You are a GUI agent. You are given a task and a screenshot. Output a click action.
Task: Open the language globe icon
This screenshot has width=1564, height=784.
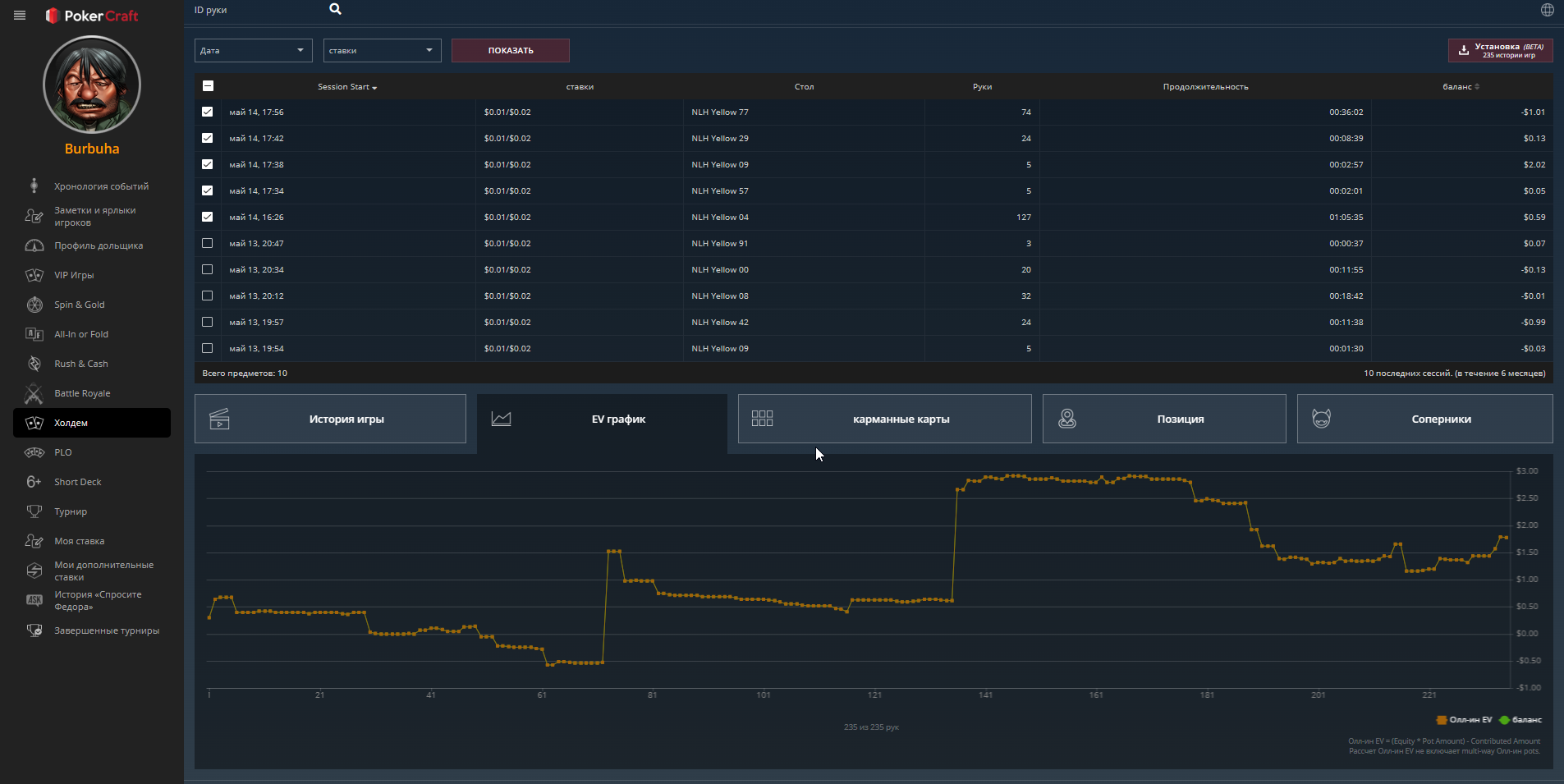click(x=1548, y=10)
